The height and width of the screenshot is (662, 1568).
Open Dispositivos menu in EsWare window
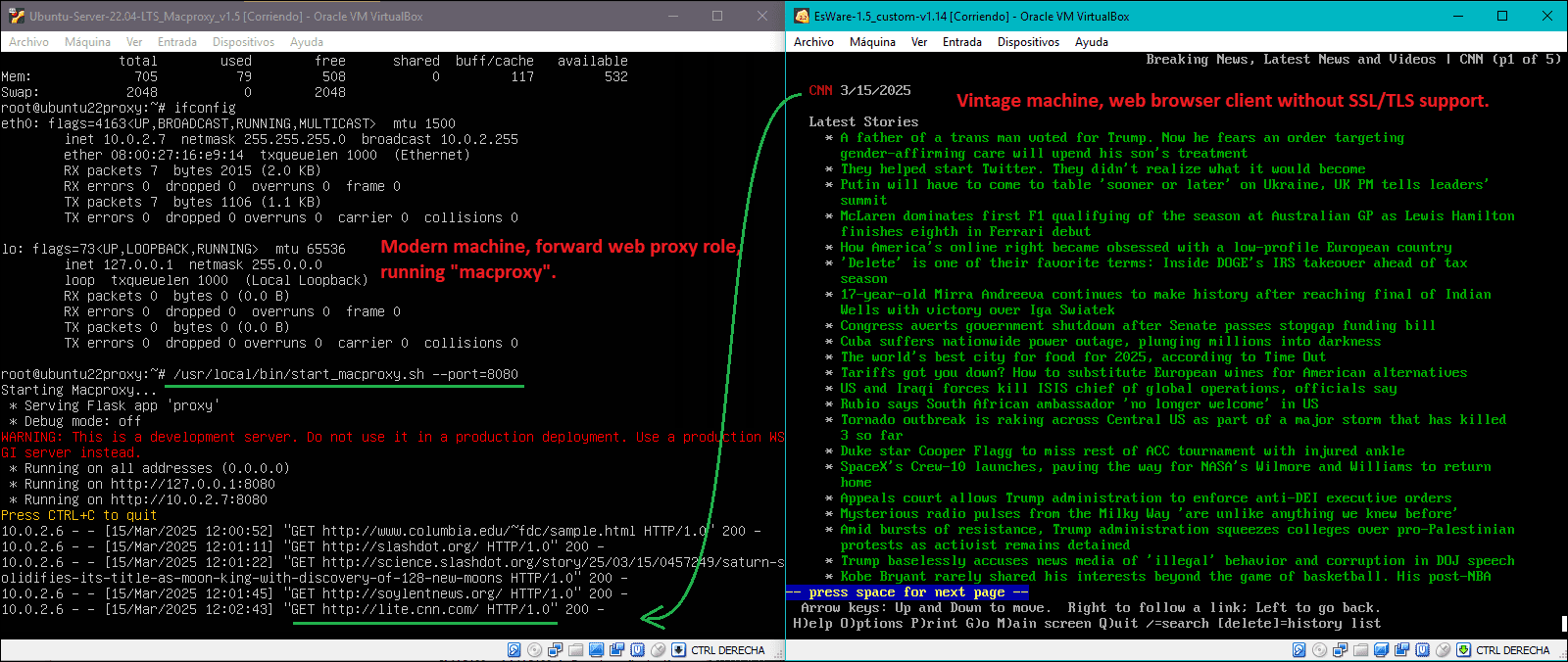(1028, 42)
